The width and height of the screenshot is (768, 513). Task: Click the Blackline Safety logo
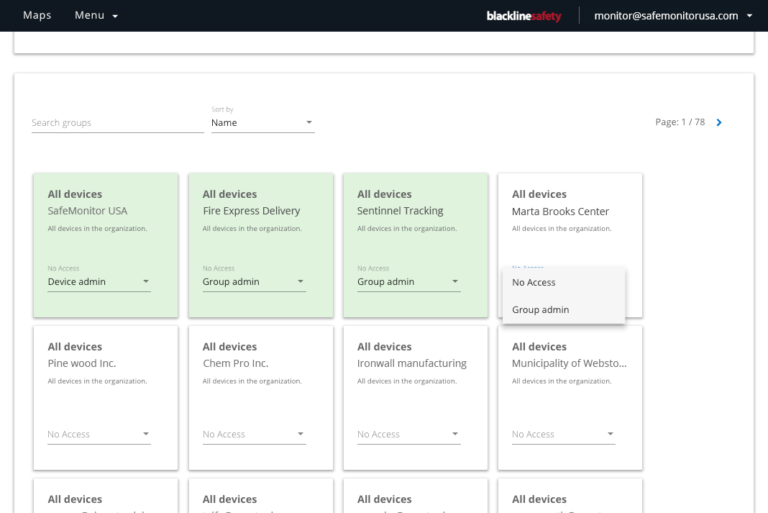[524, 16]
